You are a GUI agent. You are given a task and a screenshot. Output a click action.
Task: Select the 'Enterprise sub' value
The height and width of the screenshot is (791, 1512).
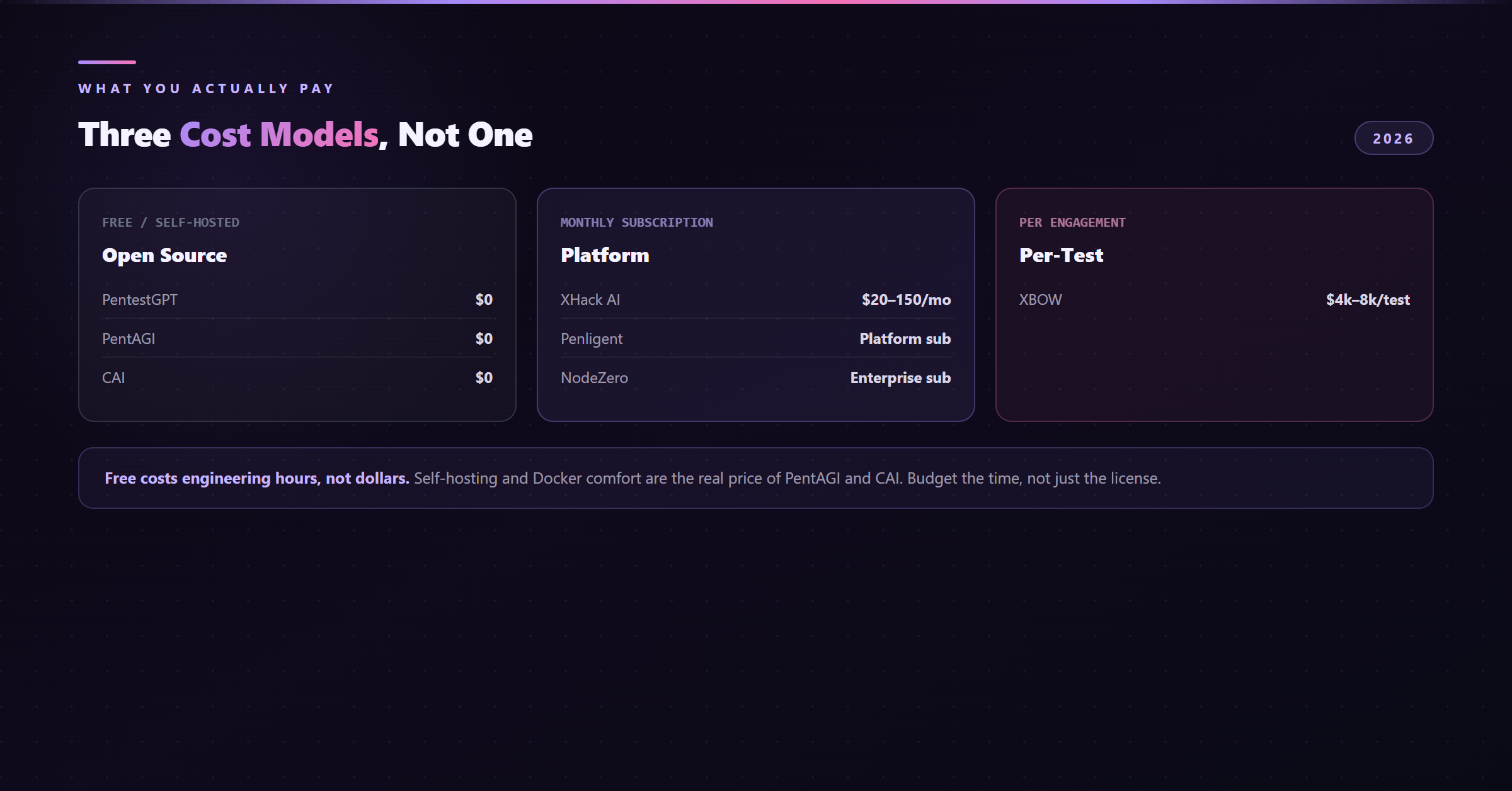point(901,378)
